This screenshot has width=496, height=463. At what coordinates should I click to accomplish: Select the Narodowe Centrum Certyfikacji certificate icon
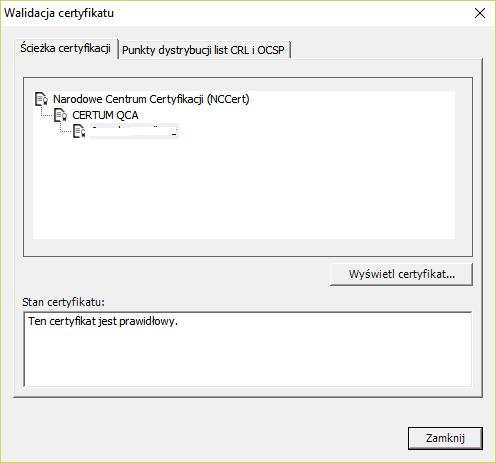tap(42, 99)
